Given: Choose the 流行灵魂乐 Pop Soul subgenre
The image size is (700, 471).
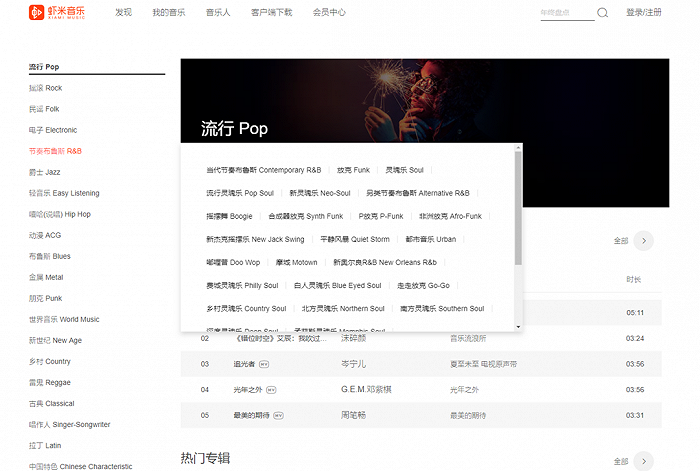Looking at the screenshot, I should pyautogui.click(x=240, y=193).
